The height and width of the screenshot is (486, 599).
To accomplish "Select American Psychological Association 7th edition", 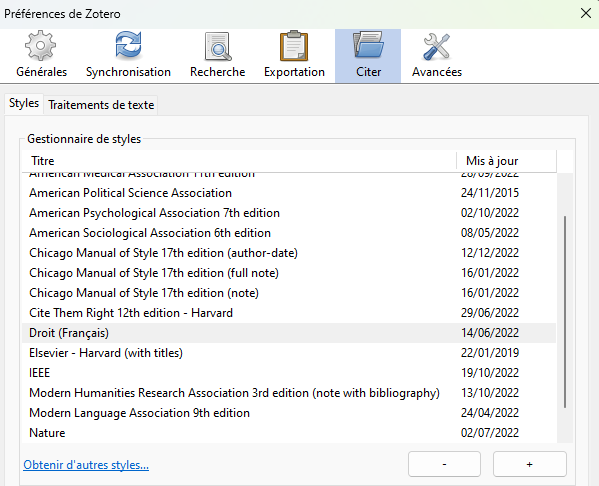I will pos(289,213).
